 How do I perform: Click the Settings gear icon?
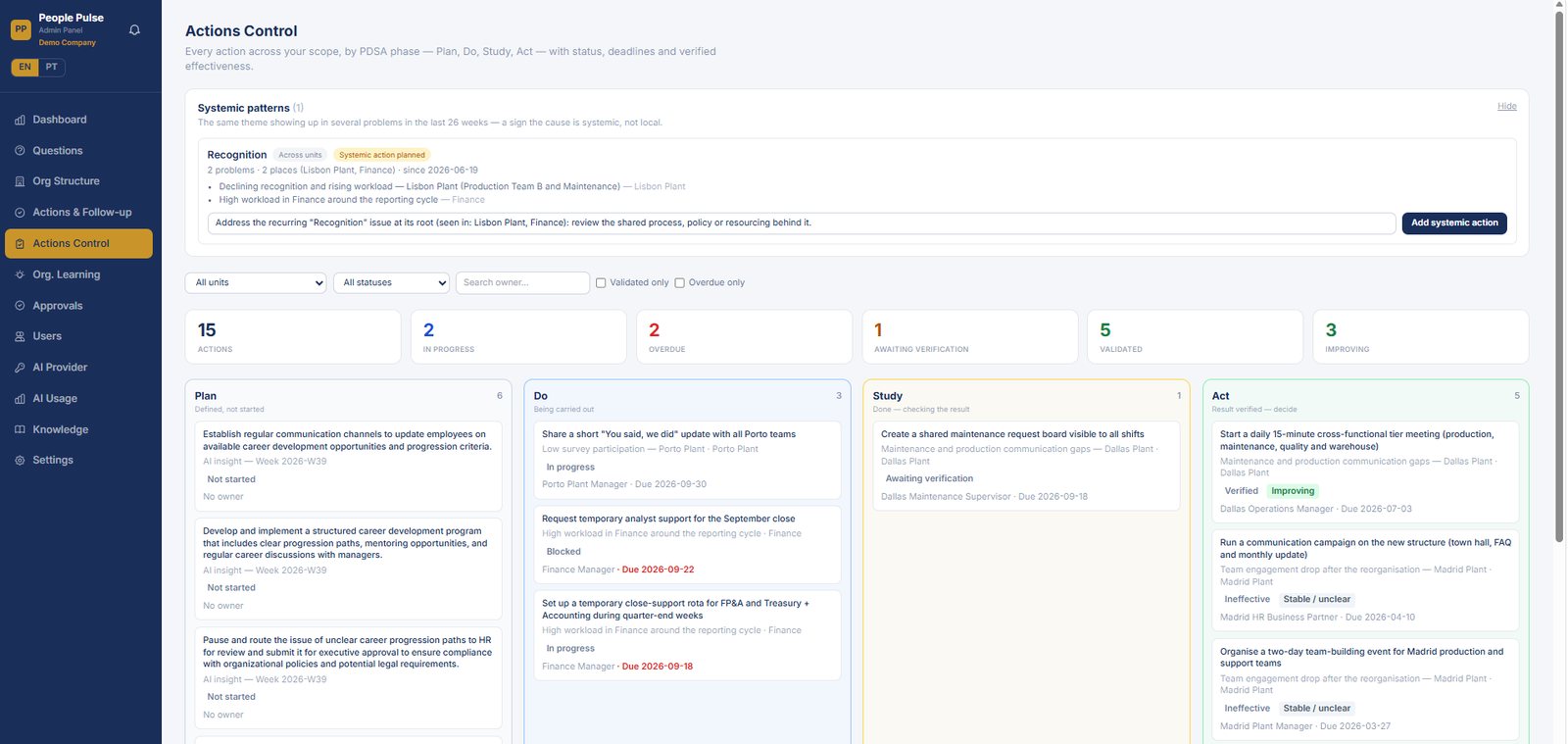pyautogui.click(x=20, y=461)
